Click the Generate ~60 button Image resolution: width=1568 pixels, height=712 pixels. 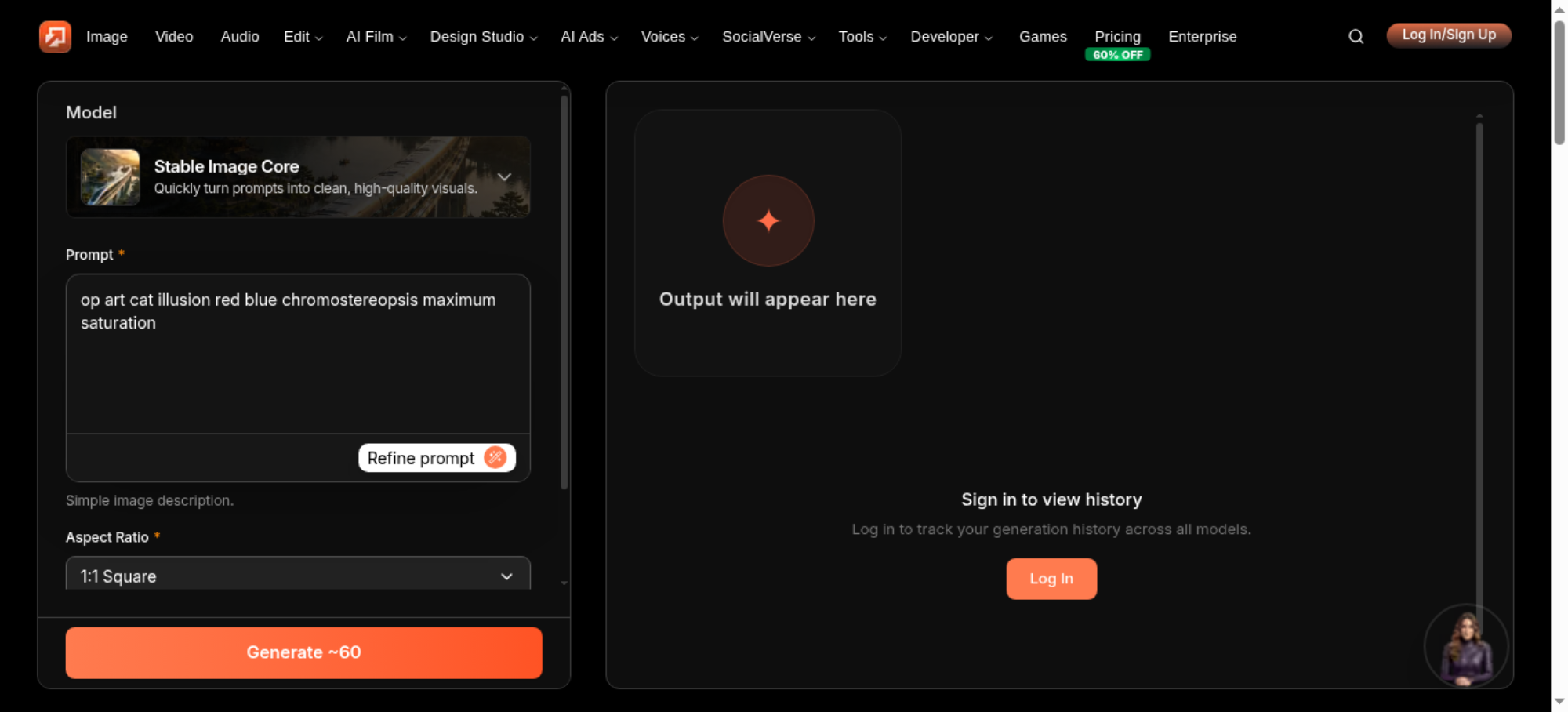[x=303, y=652]
